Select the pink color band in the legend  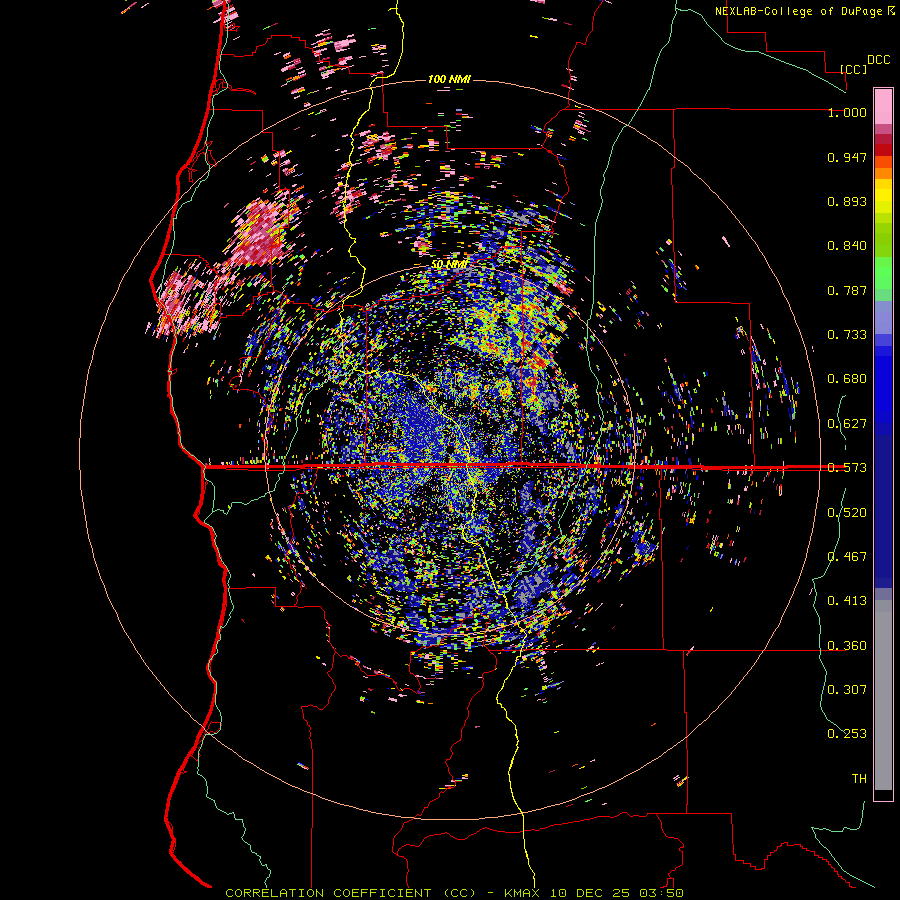coord(883,107)
